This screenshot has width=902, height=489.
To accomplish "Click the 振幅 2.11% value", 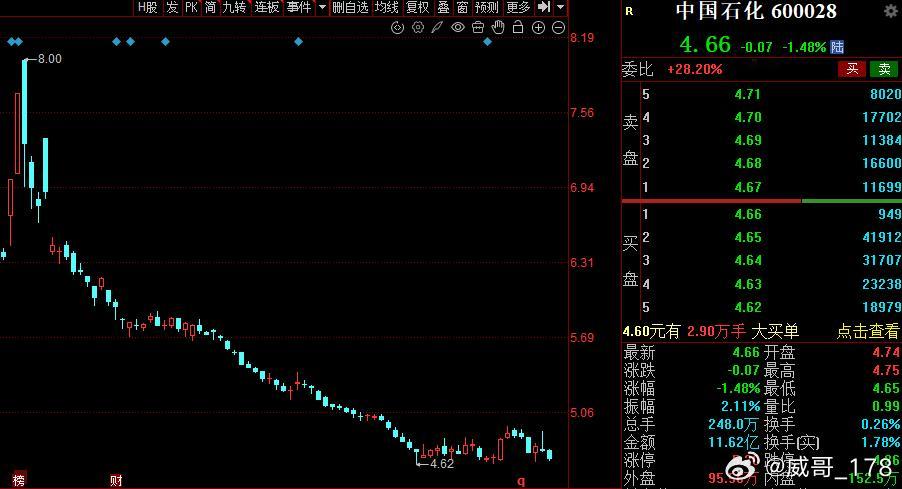I will click(740, 407).
